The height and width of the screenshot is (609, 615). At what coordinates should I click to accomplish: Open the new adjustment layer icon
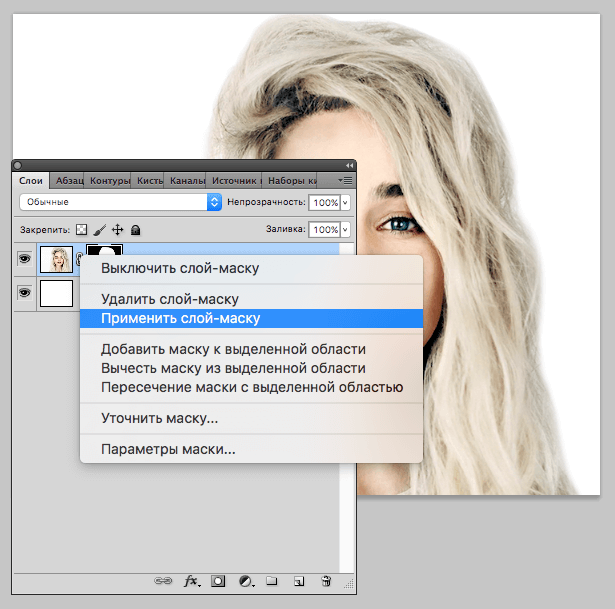pos(246,581)
